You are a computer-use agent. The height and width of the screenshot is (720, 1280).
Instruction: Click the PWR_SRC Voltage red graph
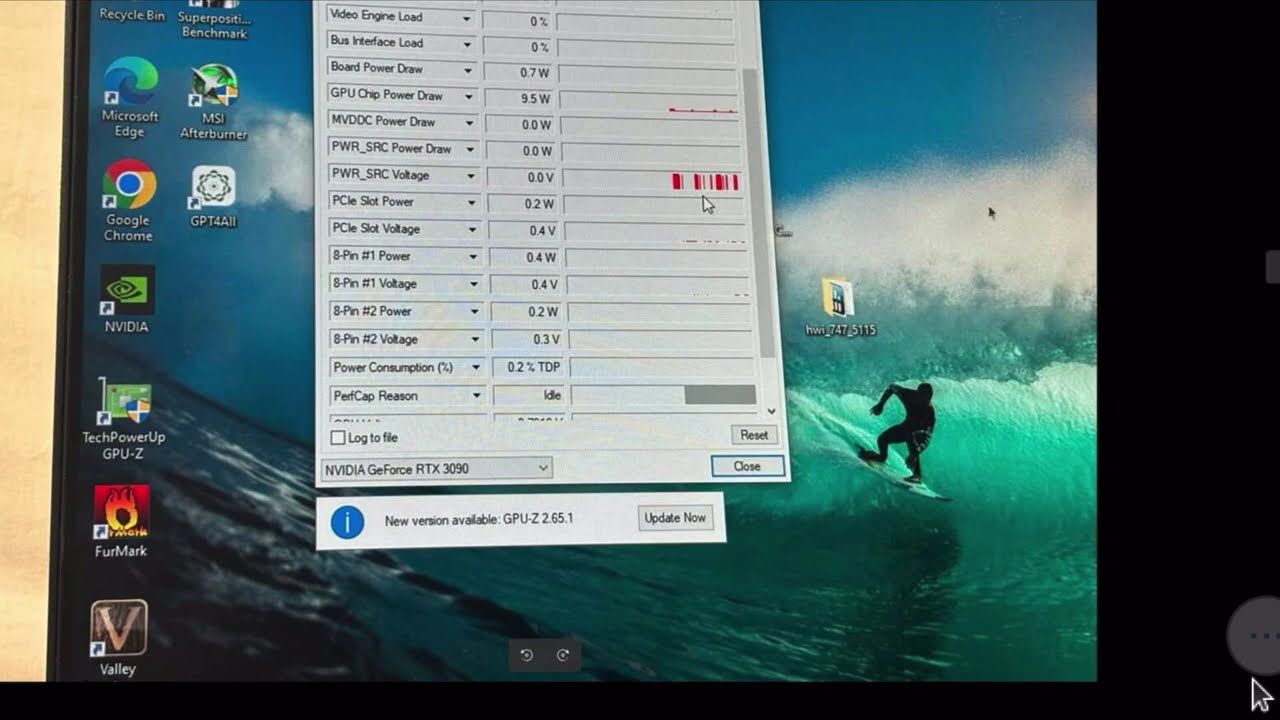(654, 180)
